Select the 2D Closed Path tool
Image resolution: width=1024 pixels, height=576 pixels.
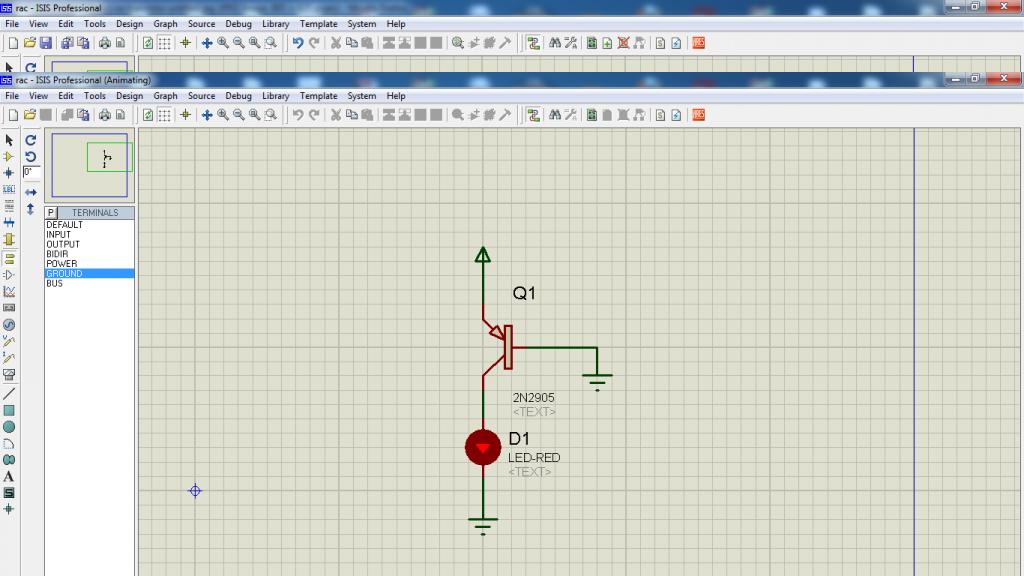tap(8, 460)
